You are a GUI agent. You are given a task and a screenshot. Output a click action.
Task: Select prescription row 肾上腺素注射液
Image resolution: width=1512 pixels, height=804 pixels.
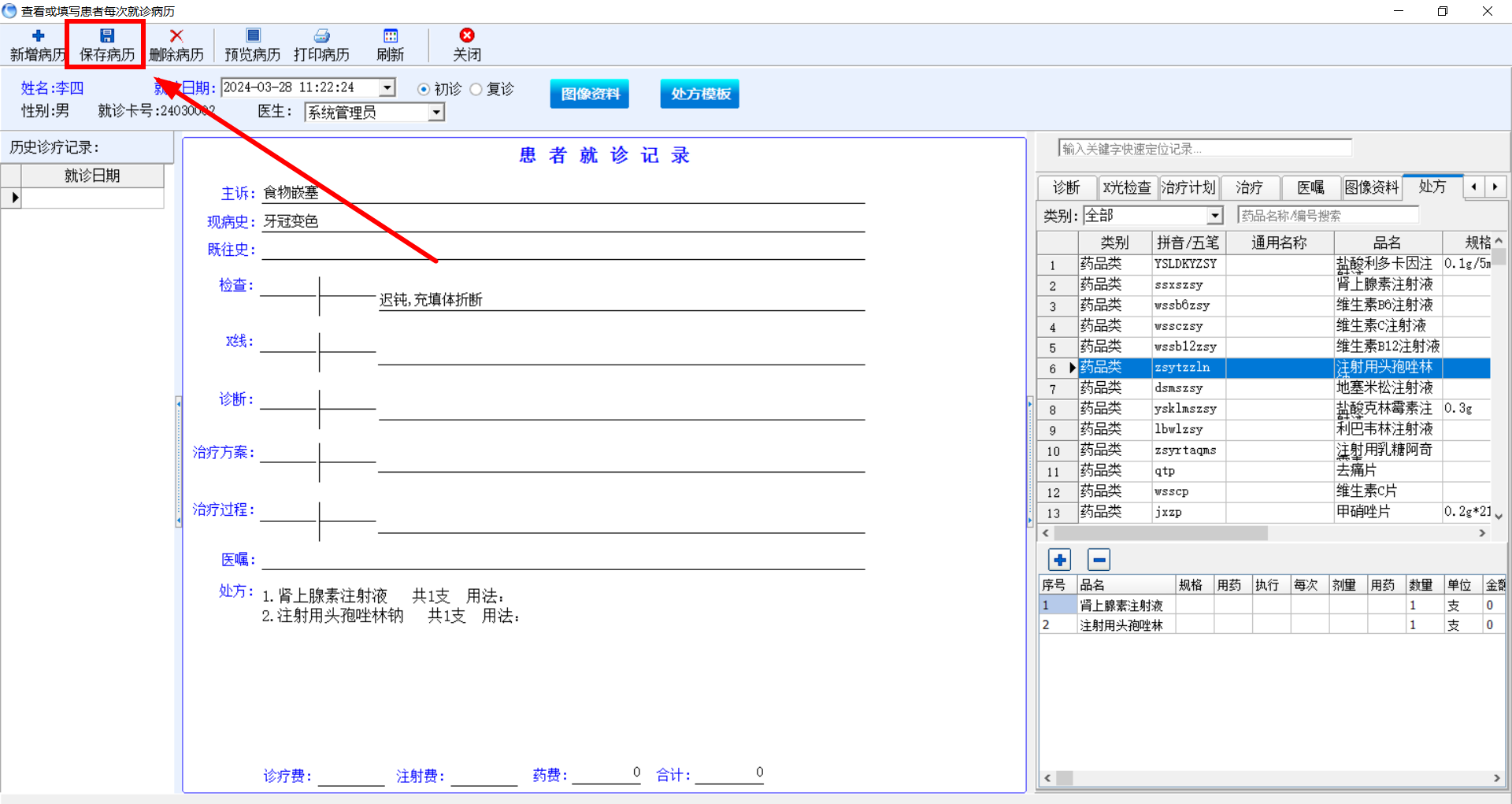coord(1272,606)
